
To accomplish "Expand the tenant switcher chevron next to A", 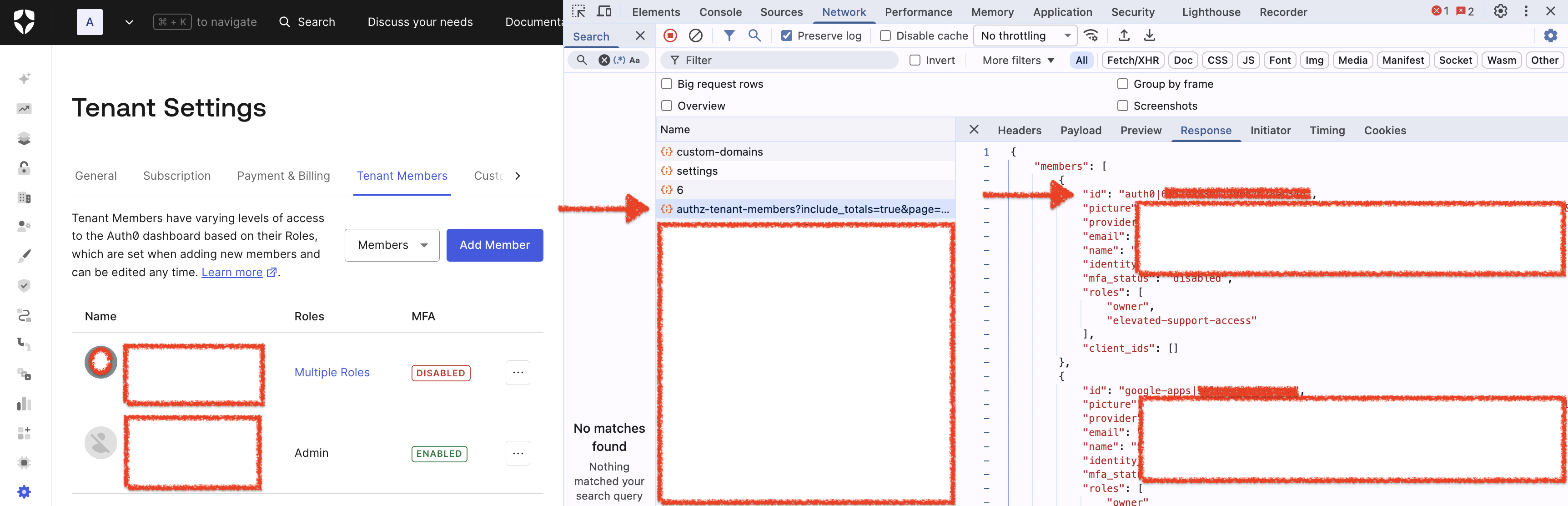I will click(x=129, y=23).
